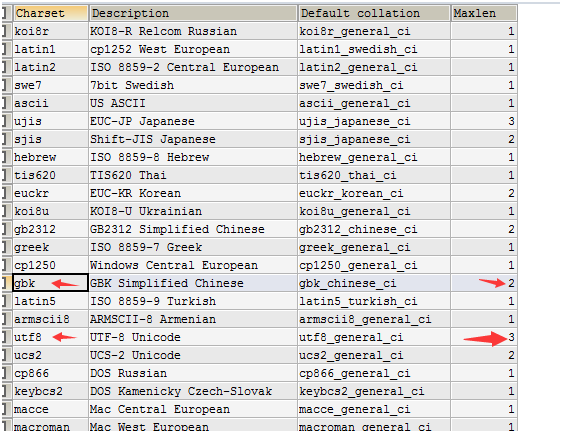The width and height of the screenshot is (562, 433).
Task: Select the latin5 charset cell
Action: [x=51, y=301]
